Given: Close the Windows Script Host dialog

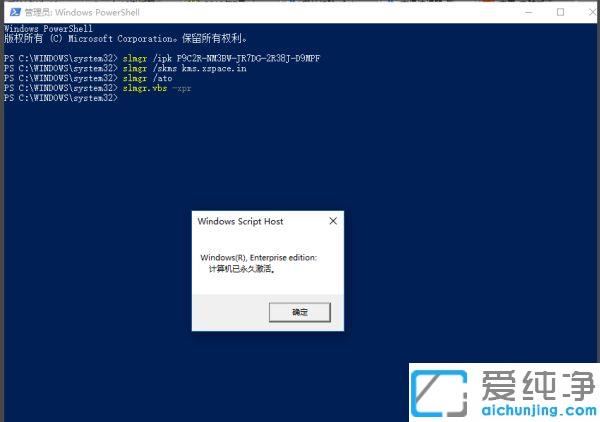Looking at the screenshot, I should 333,221.
